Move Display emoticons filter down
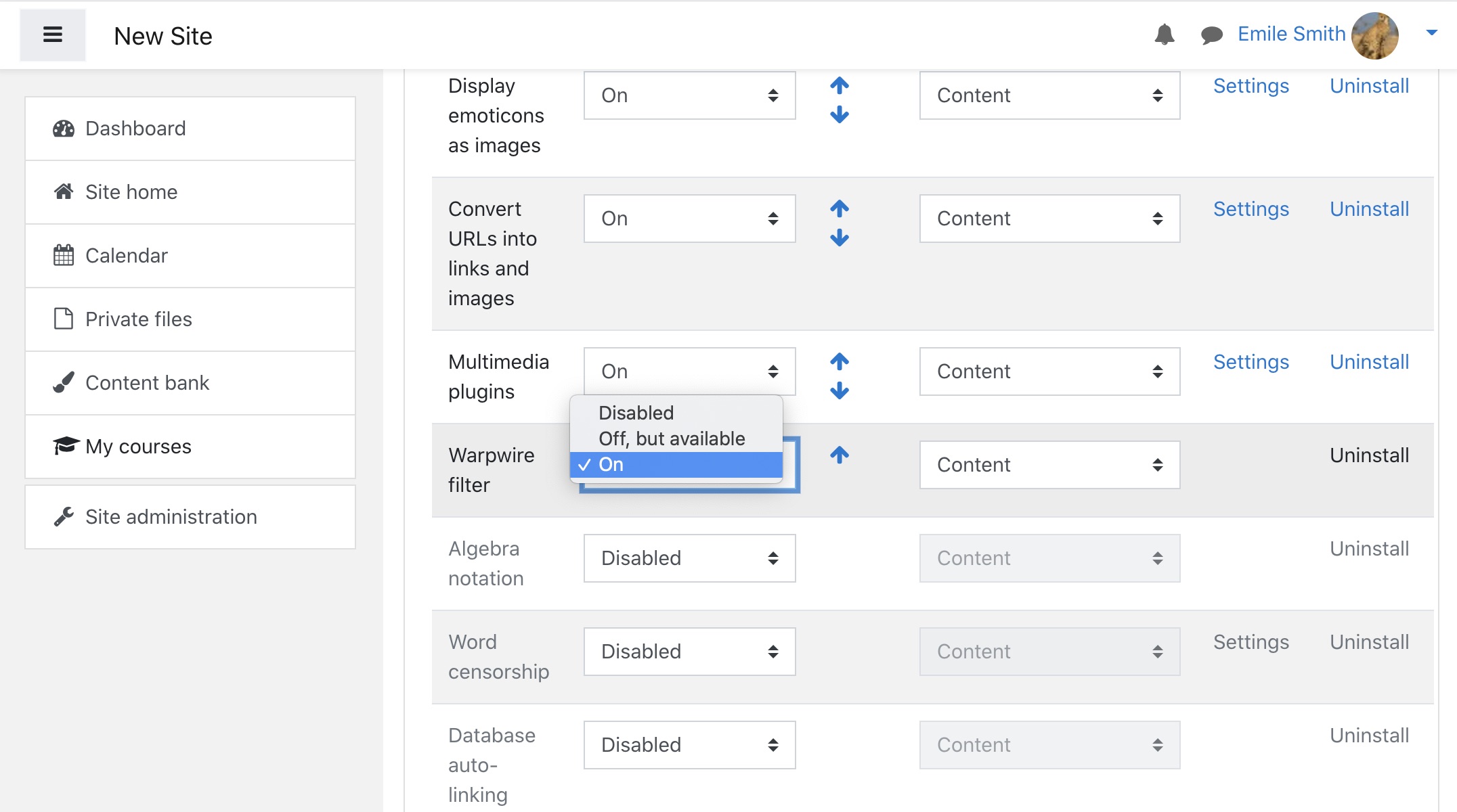The width and height of the screenshot is (1457, 812). click(x=840, y=114)
